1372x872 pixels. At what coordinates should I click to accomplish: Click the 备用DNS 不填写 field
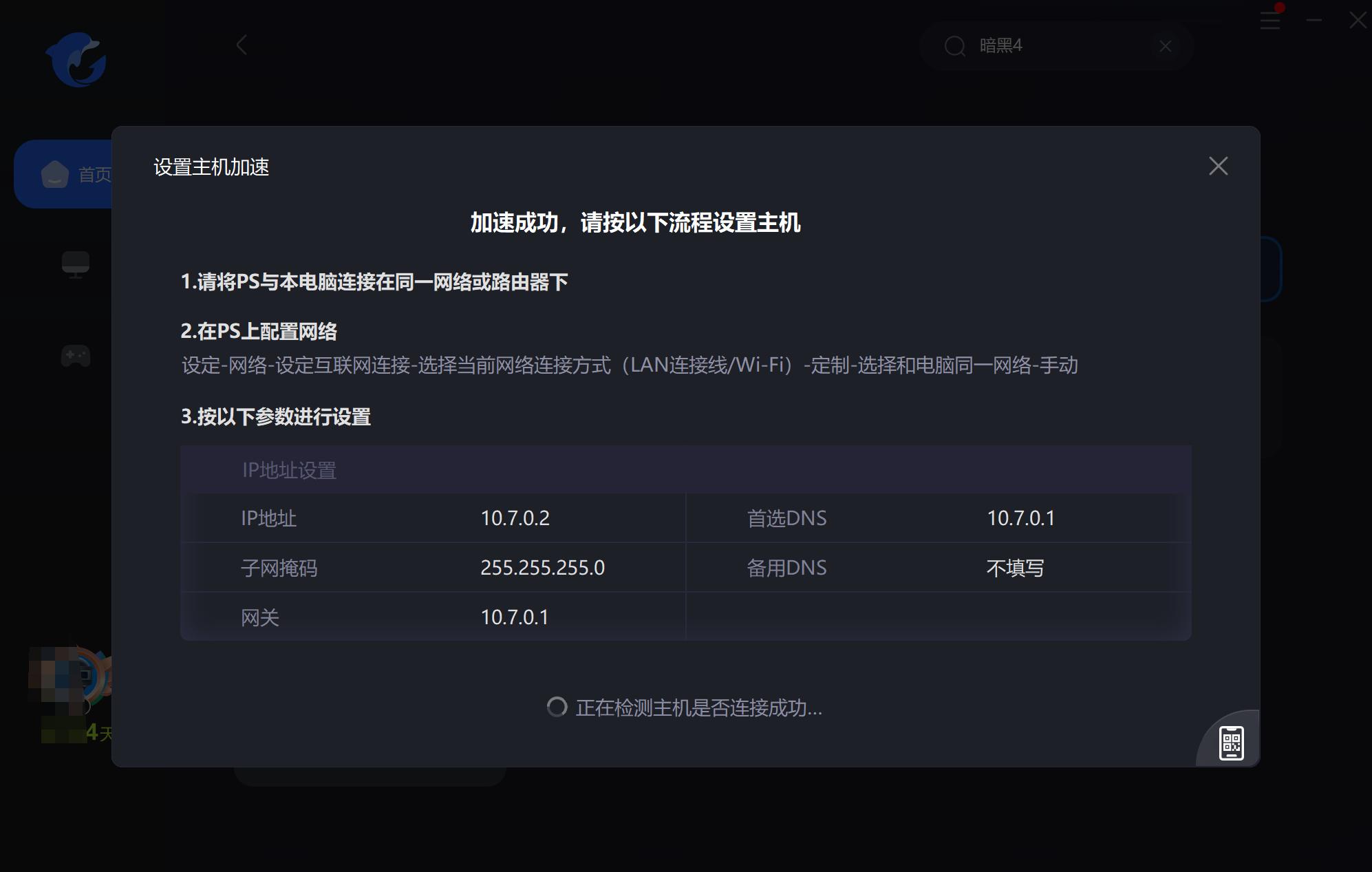click(x=1015, y=567)
